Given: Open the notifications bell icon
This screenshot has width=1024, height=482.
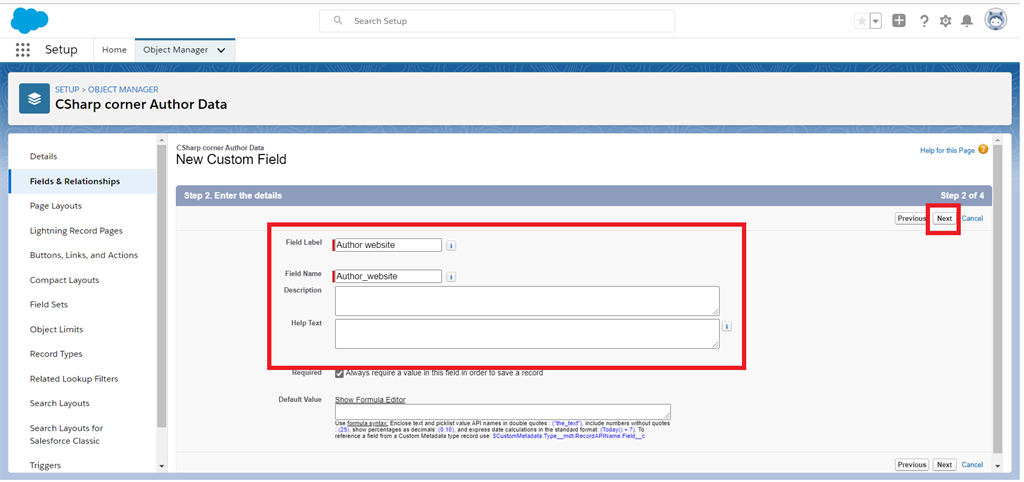Looking at the screenshot, I should [x=967, y=21].
